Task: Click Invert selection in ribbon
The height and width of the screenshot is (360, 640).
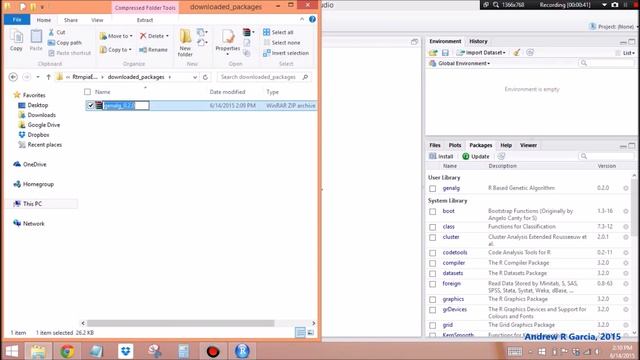Action: [286, 53]
